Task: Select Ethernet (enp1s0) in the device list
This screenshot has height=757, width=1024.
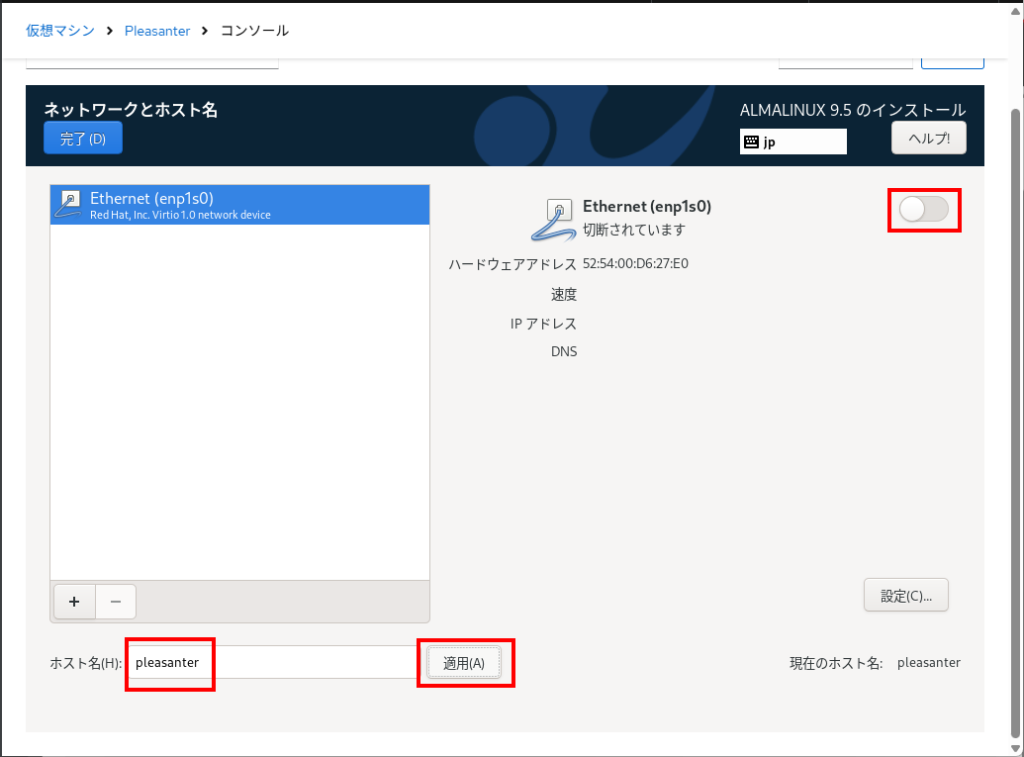Action: pos(240,205)
